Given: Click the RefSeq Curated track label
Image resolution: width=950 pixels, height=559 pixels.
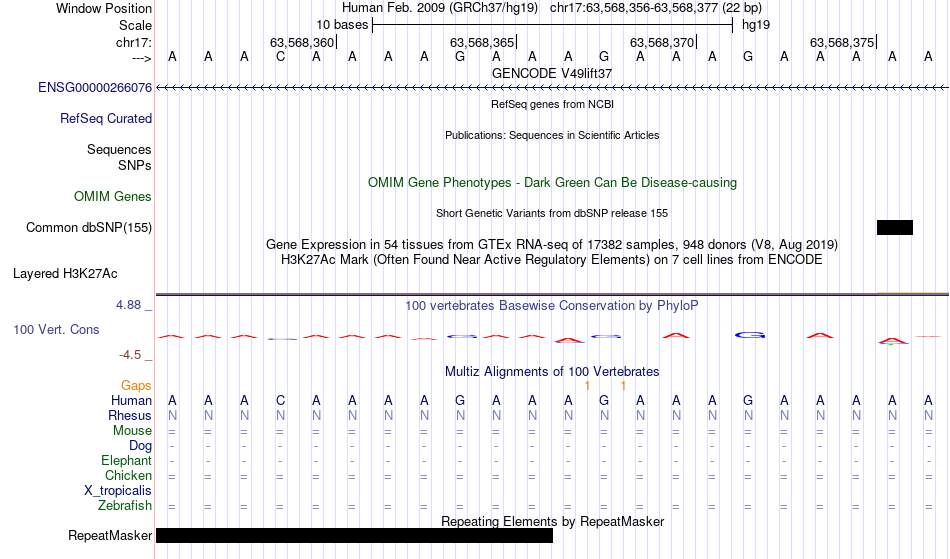Looking at the screenshot, I should point(105,118).
